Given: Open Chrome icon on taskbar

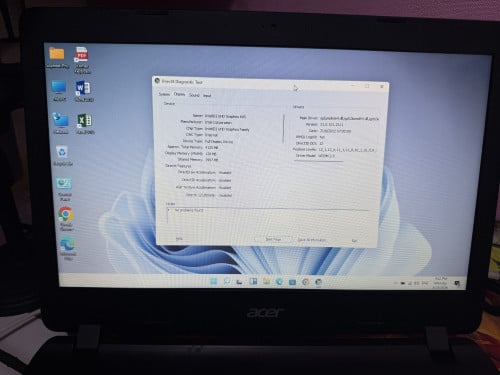Looking at the screenshot, I should (306, 282).
